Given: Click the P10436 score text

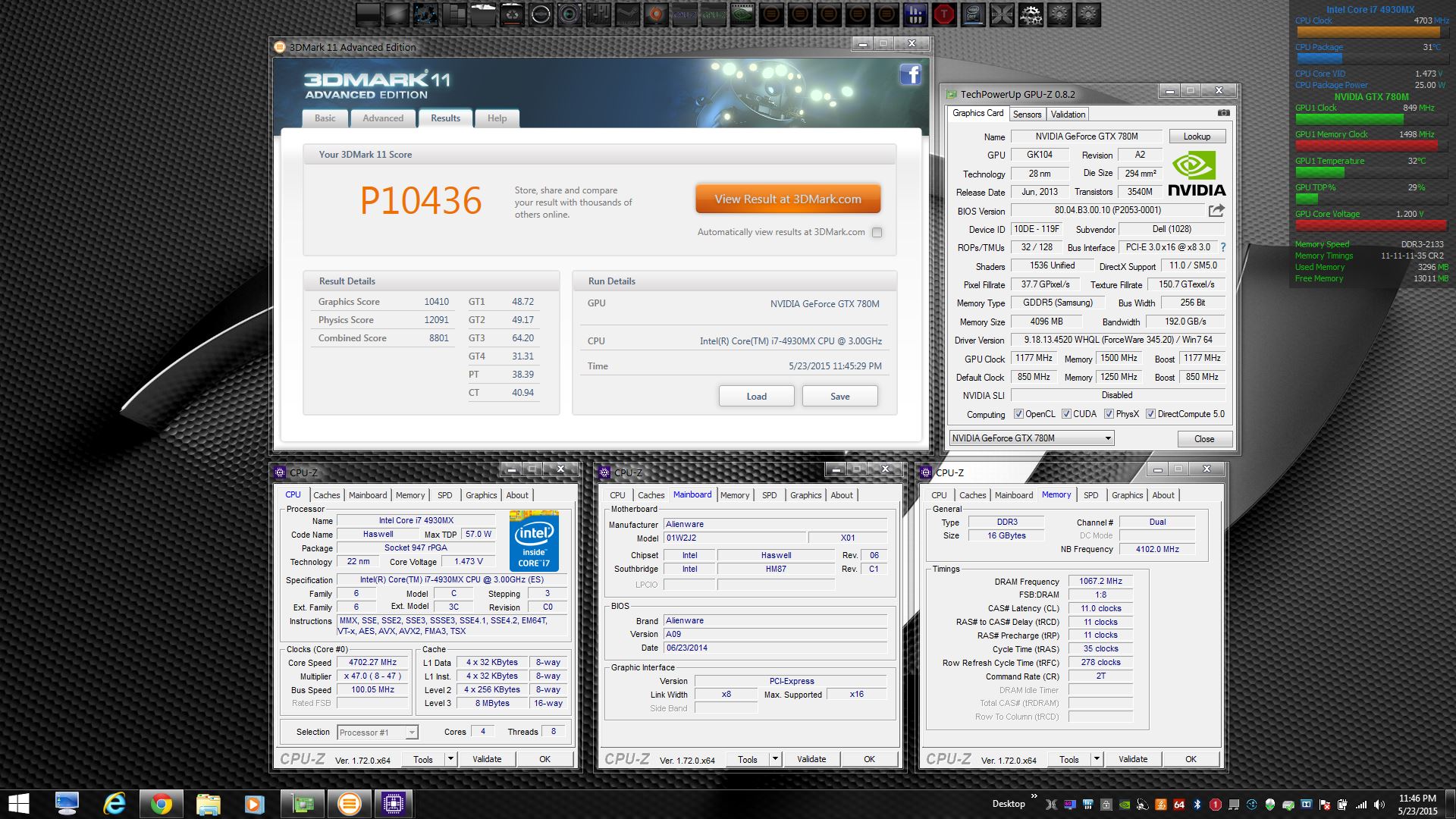Looking at the screenshot, I should click(421, 201).
